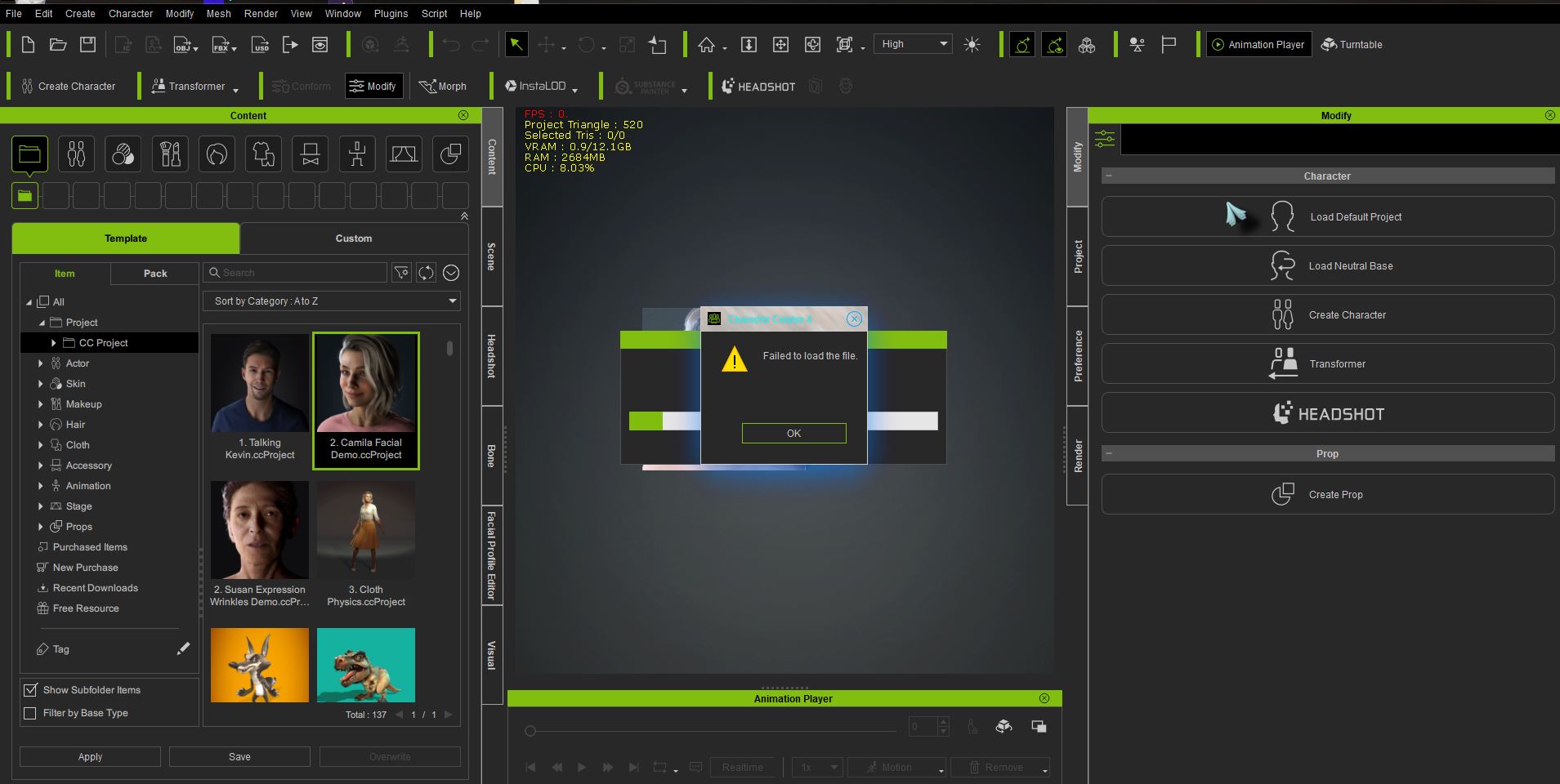The width and height of the screenshot is (1560, 784).
Task: Toggle the Turntable button
Action: click(x=1352, y=45)
